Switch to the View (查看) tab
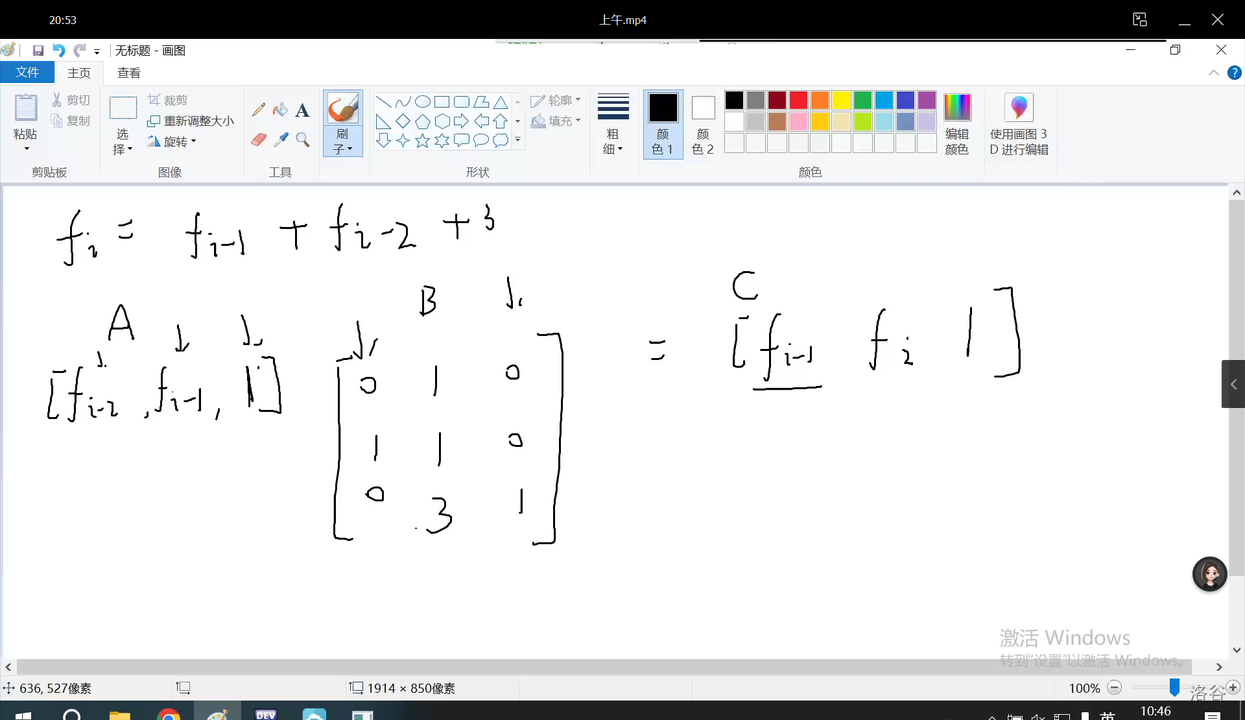 click(x=129, y=73)
